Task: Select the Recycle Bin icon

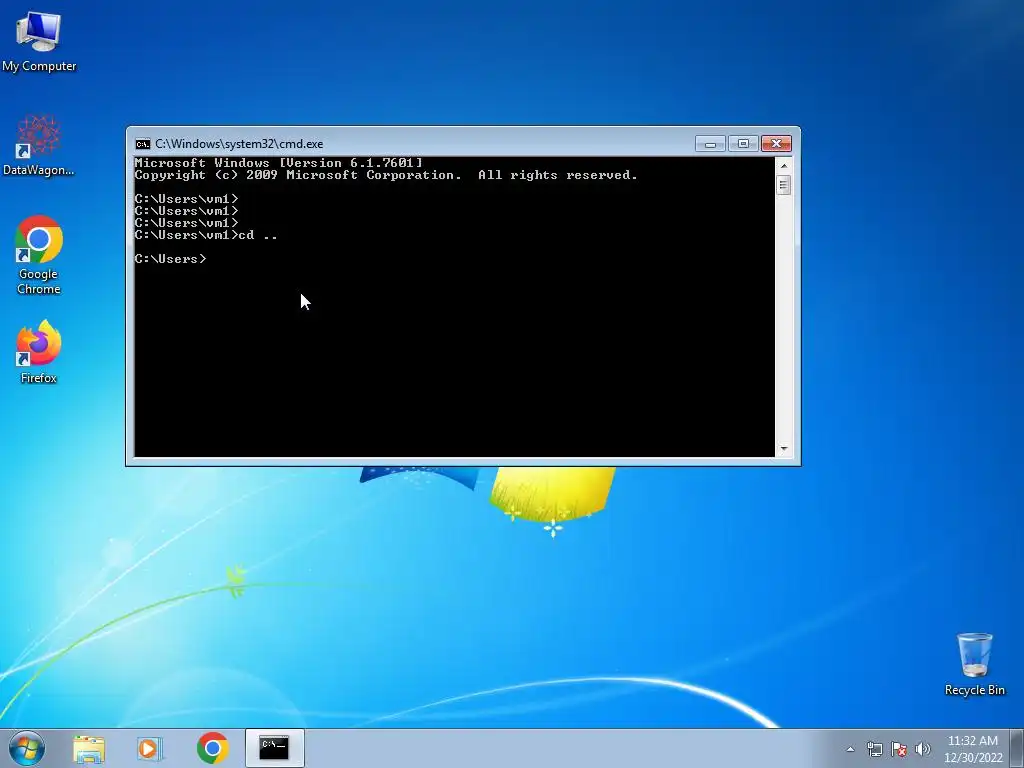Action: [974, 664]
